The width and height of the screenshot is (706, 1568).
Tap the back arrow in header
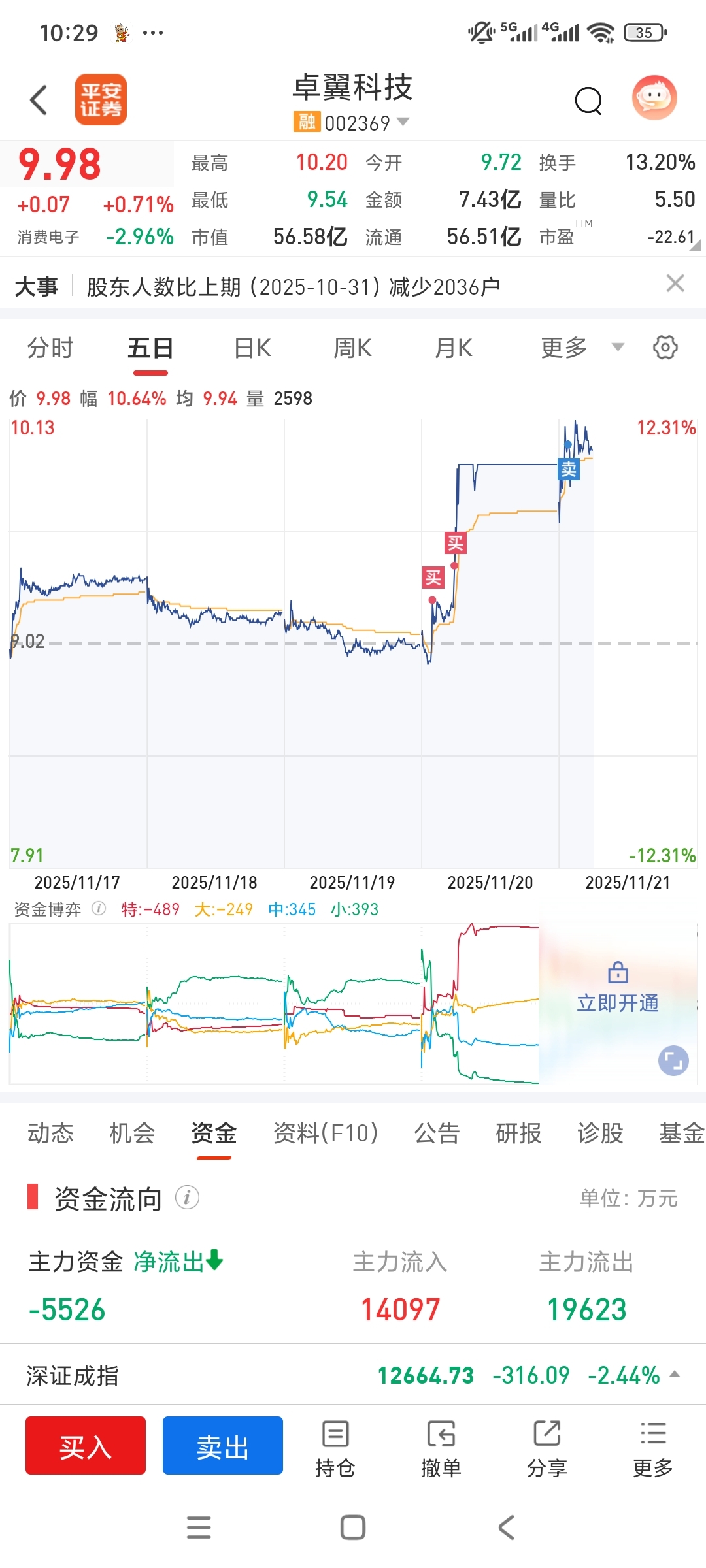tap(39, 100)
